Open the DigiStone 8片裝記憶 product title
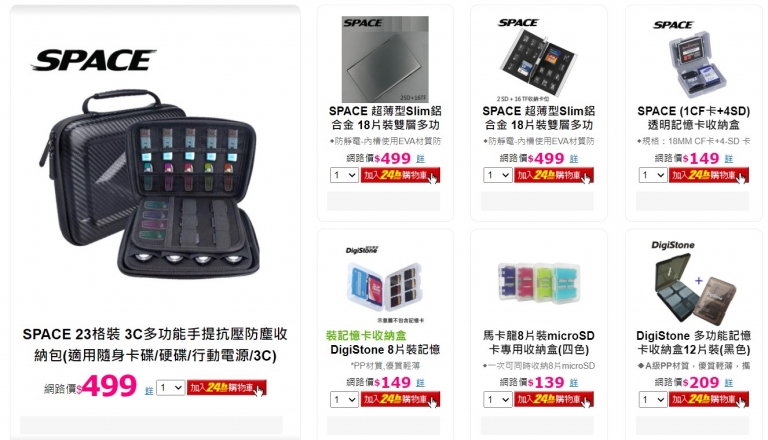Screen dimensions: 768x440 385,350
